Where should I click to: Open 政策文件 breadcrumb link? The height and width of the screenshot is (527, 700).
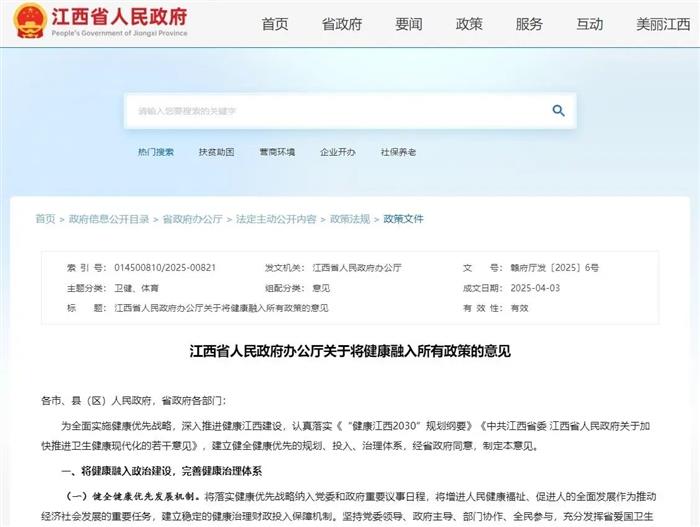[x=404, y=219]
